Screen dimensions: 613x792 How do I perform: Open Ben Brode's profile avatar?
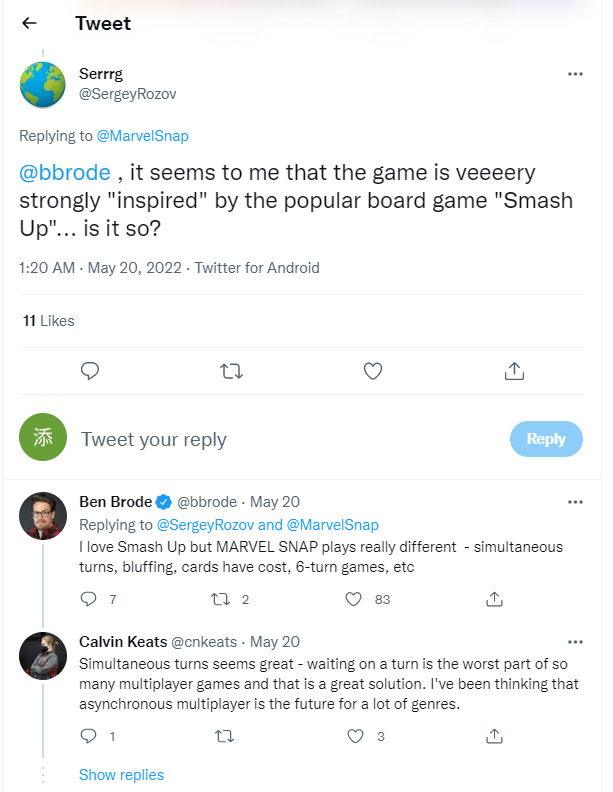click(44, 516)
